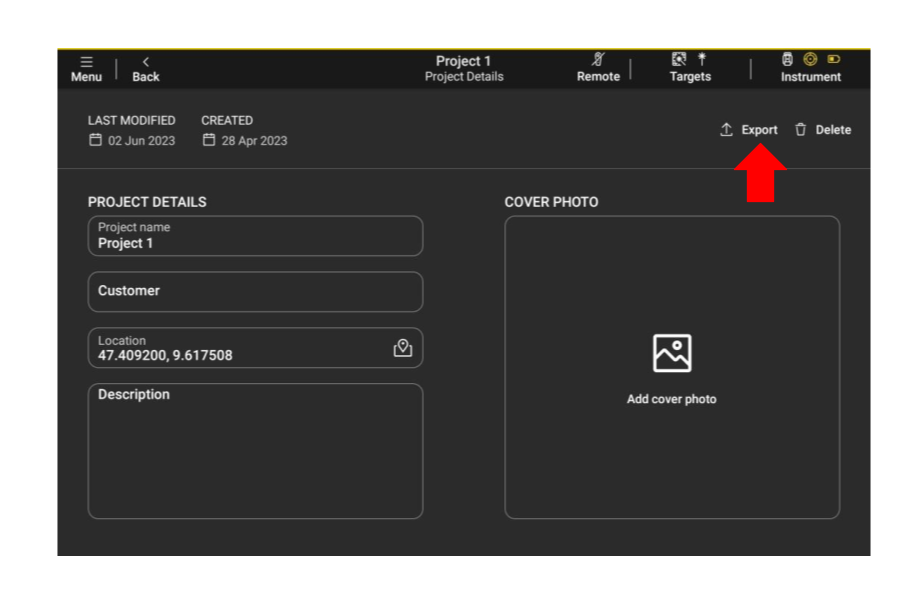
Task: Go back using the Back chevron
Action: 146,62
